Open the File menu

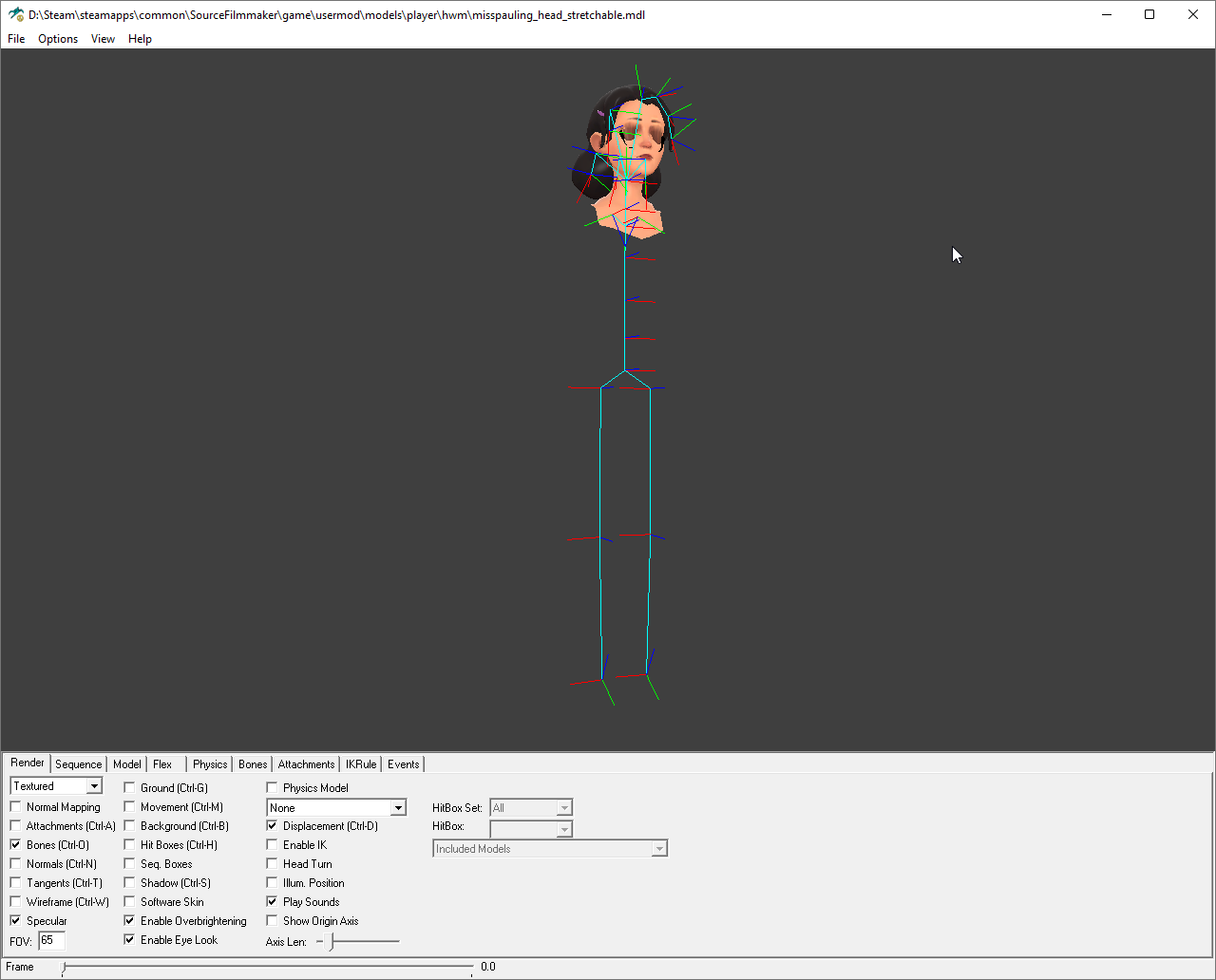coord(16,39)
